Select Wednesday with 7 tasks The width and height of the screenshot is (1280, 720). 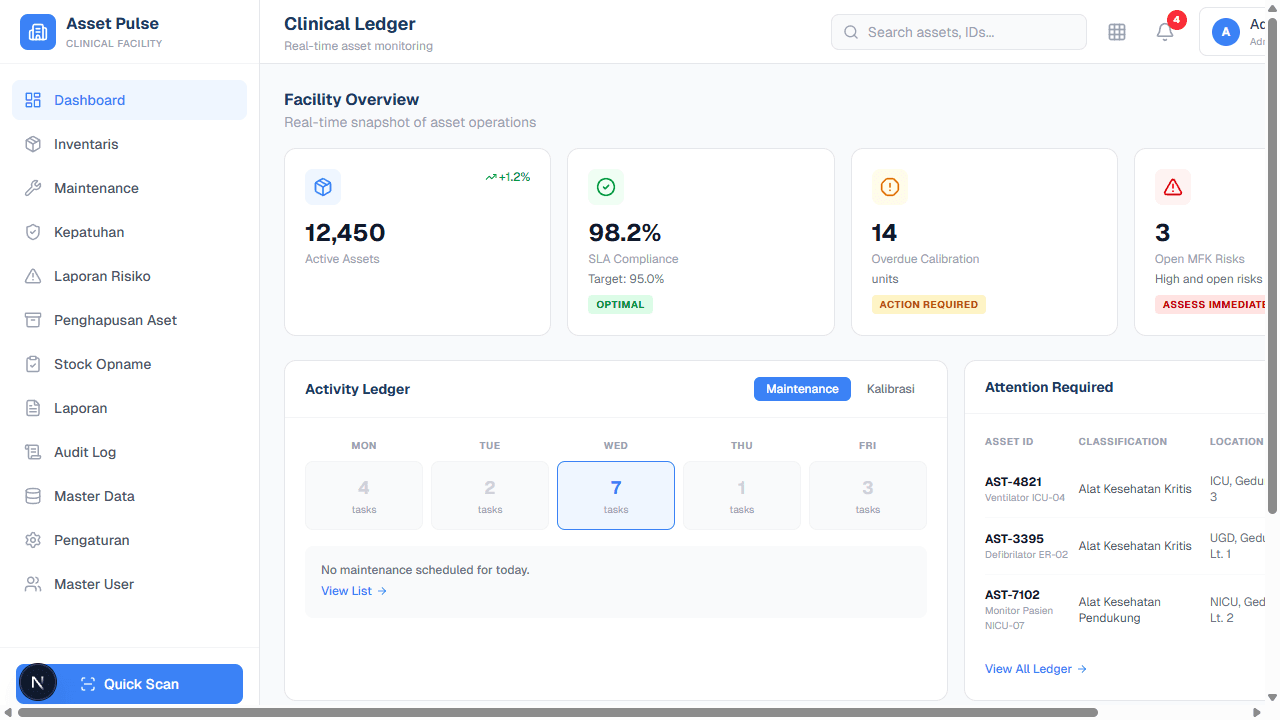click(x=616, y=495)
